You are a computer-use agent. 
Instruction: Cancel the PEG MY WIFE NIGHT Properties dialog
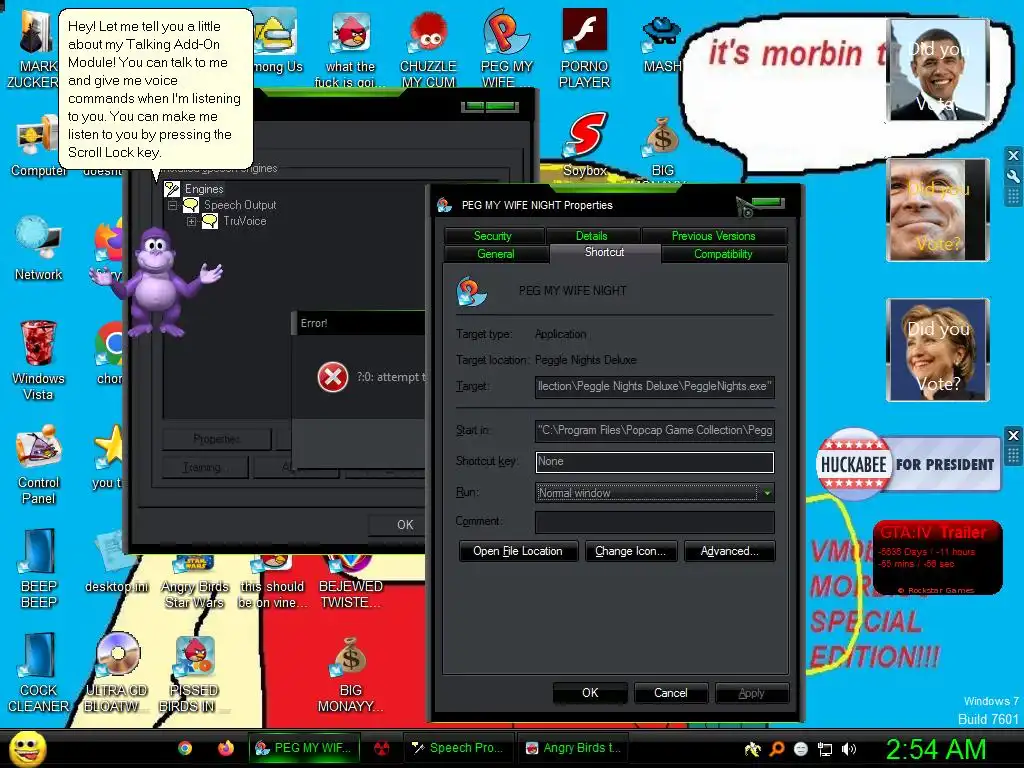(671, 693)
